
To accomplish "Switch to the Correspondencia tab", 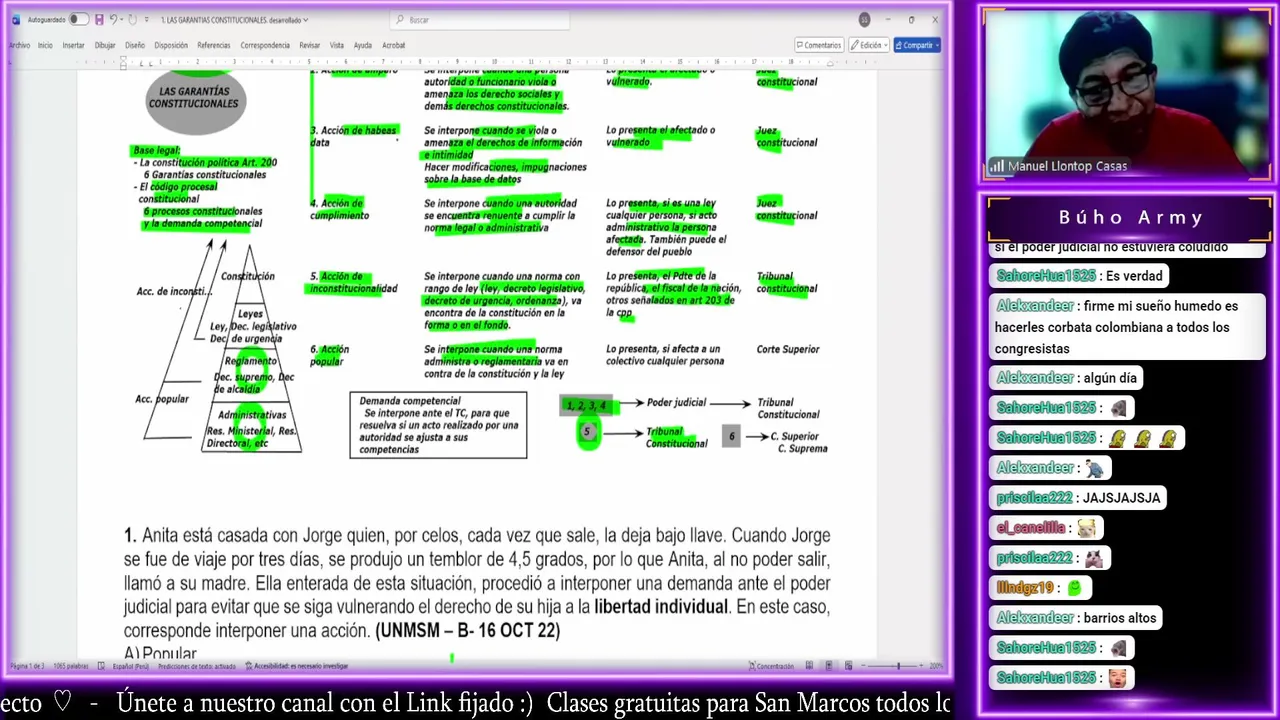I will pos(265,45).
